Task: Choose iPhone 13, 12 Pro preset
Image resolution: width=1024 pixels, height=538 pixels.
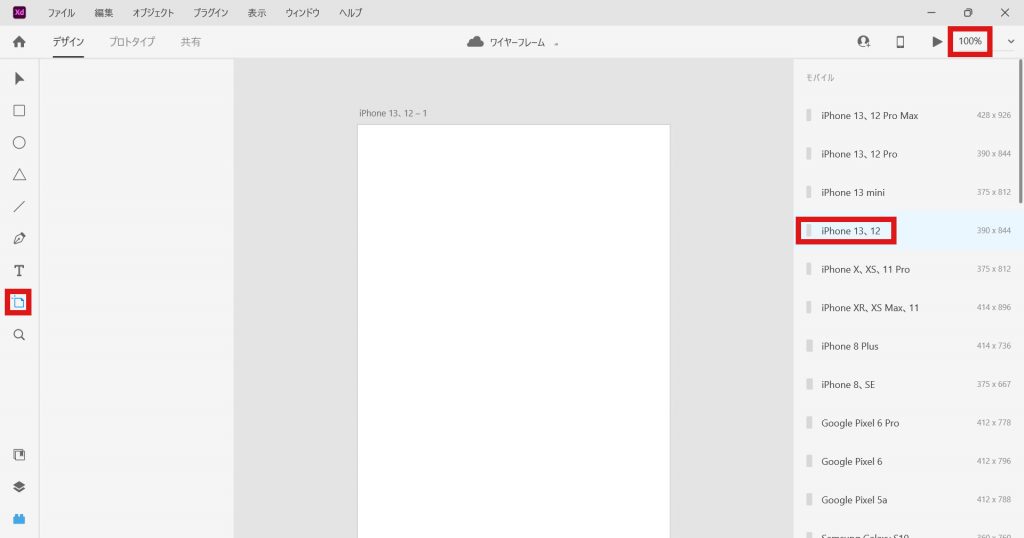Action: coord(906,154)
